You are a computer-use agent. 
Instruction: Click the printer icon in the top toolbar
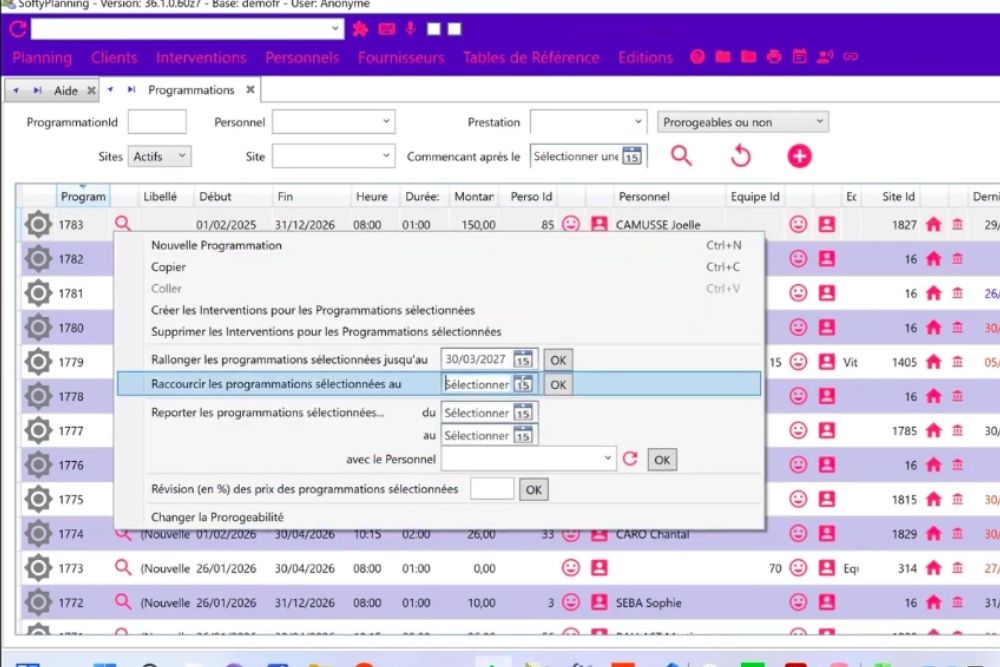pos(773,57)
